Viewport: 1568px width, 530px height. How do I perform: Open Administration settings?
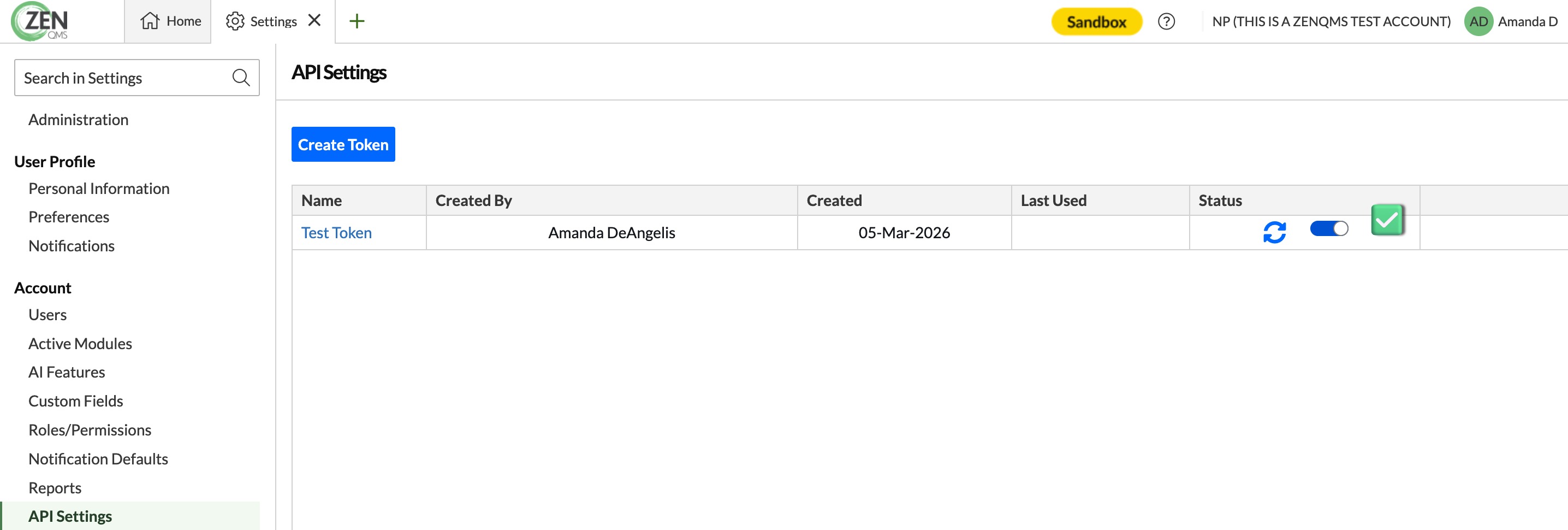[x=78, y=120]
